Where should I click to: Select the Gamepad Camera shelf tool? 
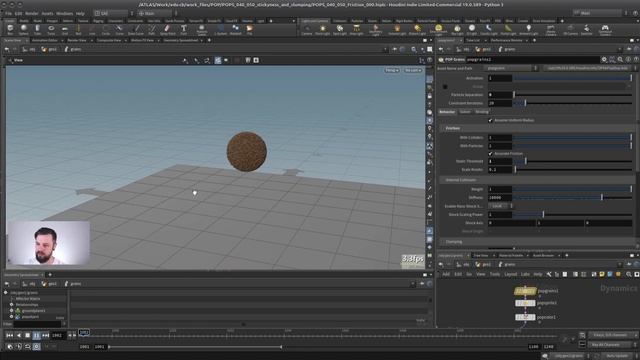pos(605,29)
